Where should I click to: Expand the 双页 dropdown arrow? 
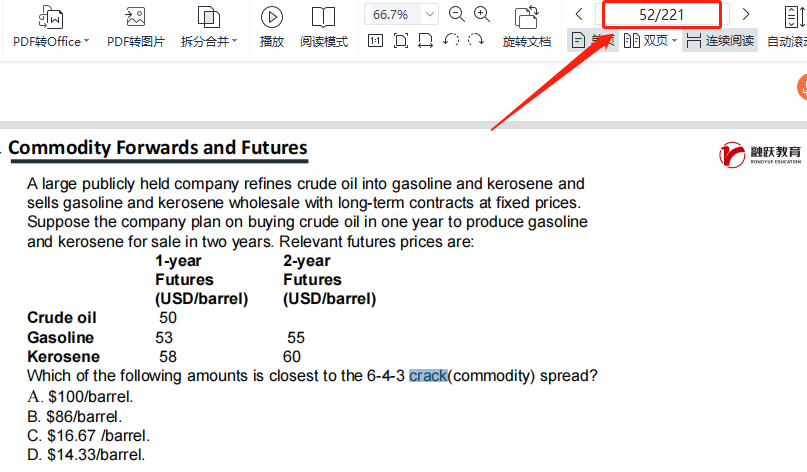(674, 42)
